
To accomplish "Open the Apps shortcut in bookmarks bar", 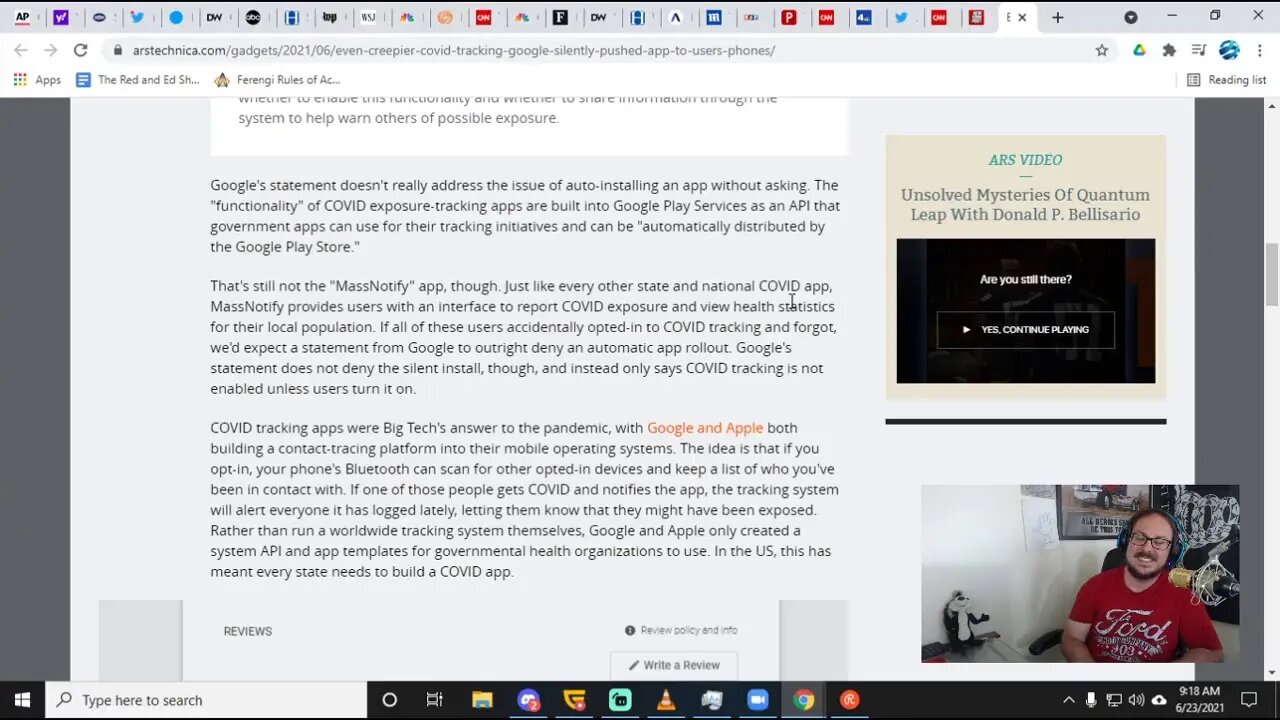I will pos(36,80).
